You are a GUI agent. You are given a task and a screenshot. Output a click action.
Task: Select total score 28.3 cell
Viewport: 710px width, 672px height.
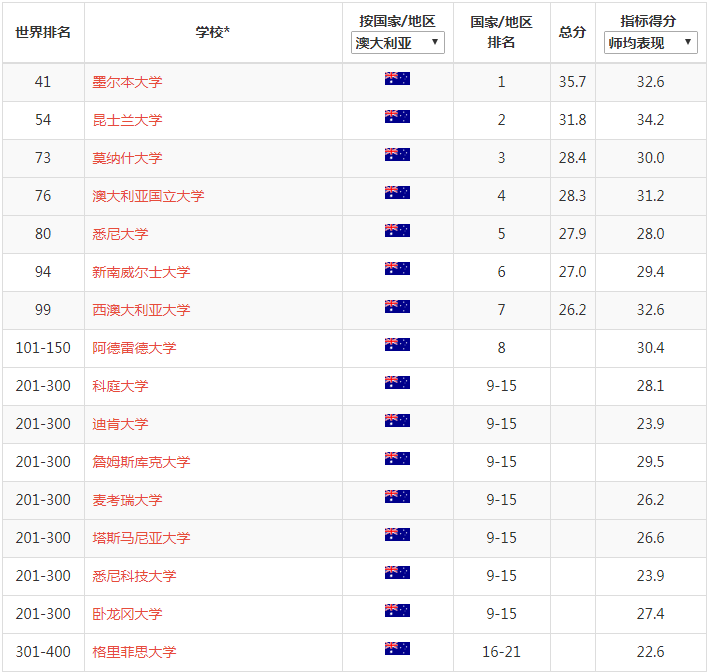click(572, 196)
